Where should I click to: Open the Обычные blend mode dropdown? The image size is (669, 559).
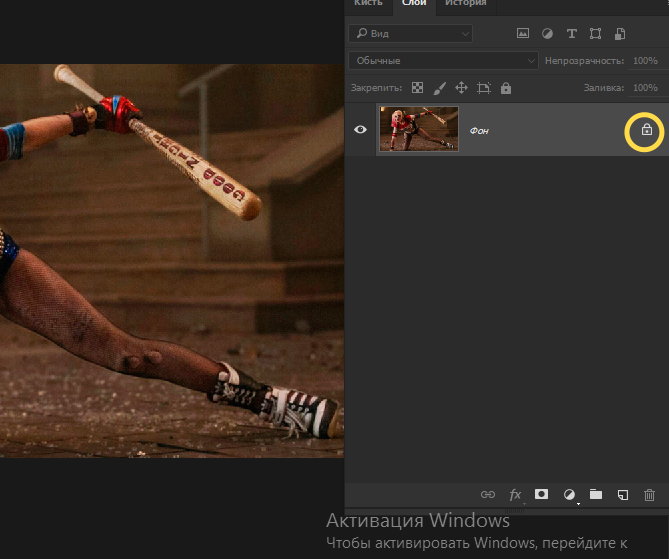click(443, 61)
